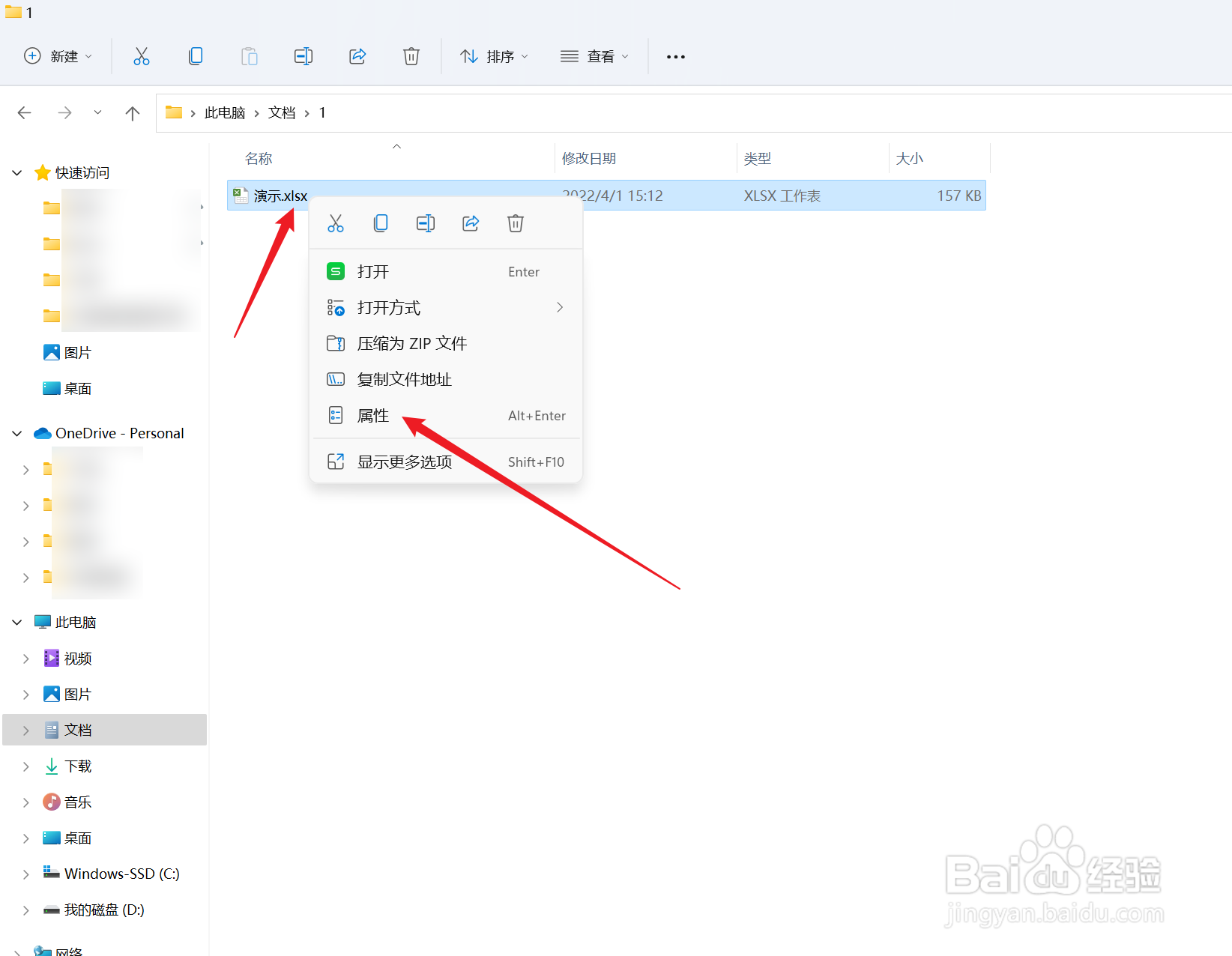Click 此电脑 in the address breadcrumb
The height and width of the screenshot is (956, 1232).
(x=225, y=112)
